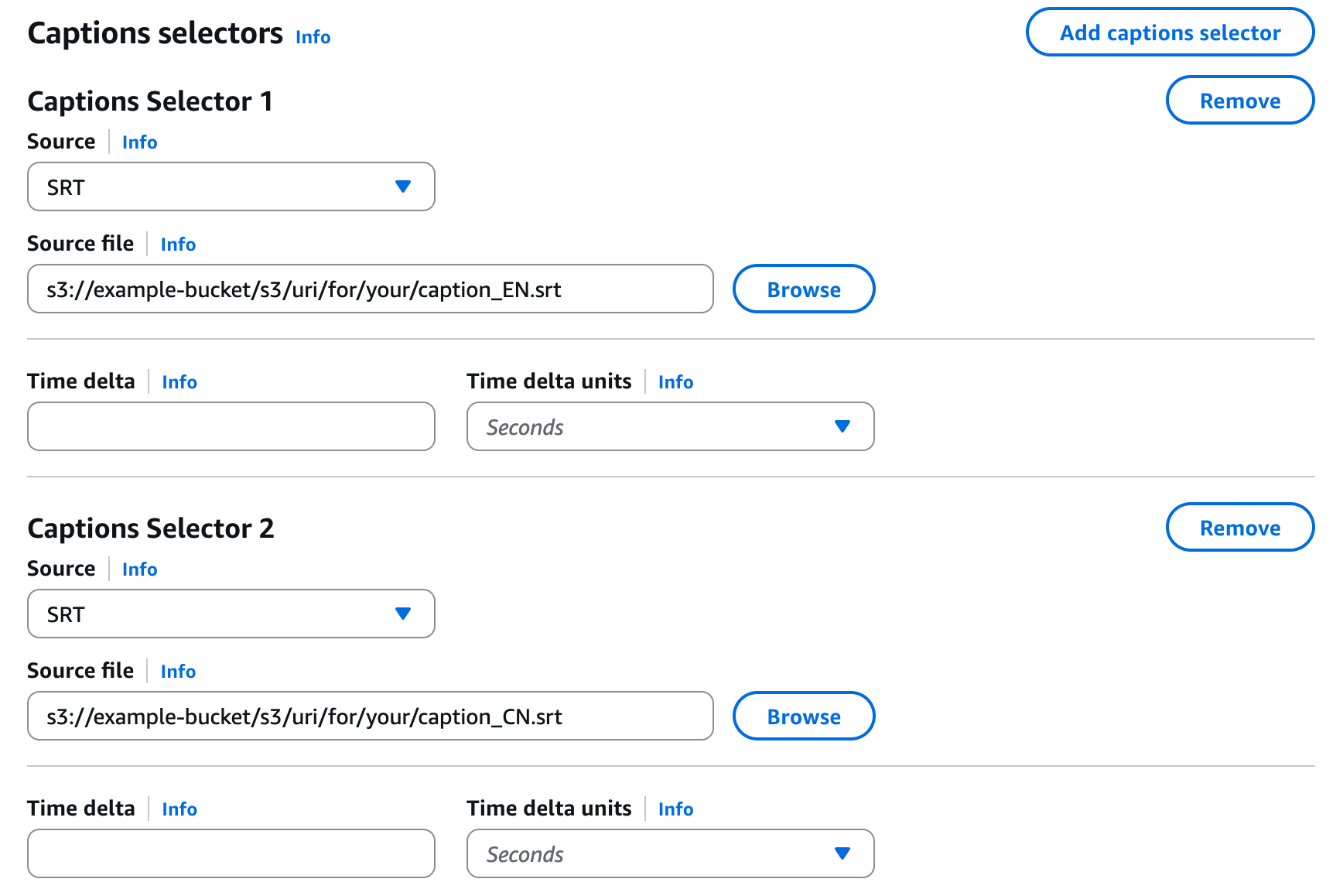This screenshot has width=1343, height=896.
Task: Click the caption_EN.srt source file field
Action: tap(370, 289)
